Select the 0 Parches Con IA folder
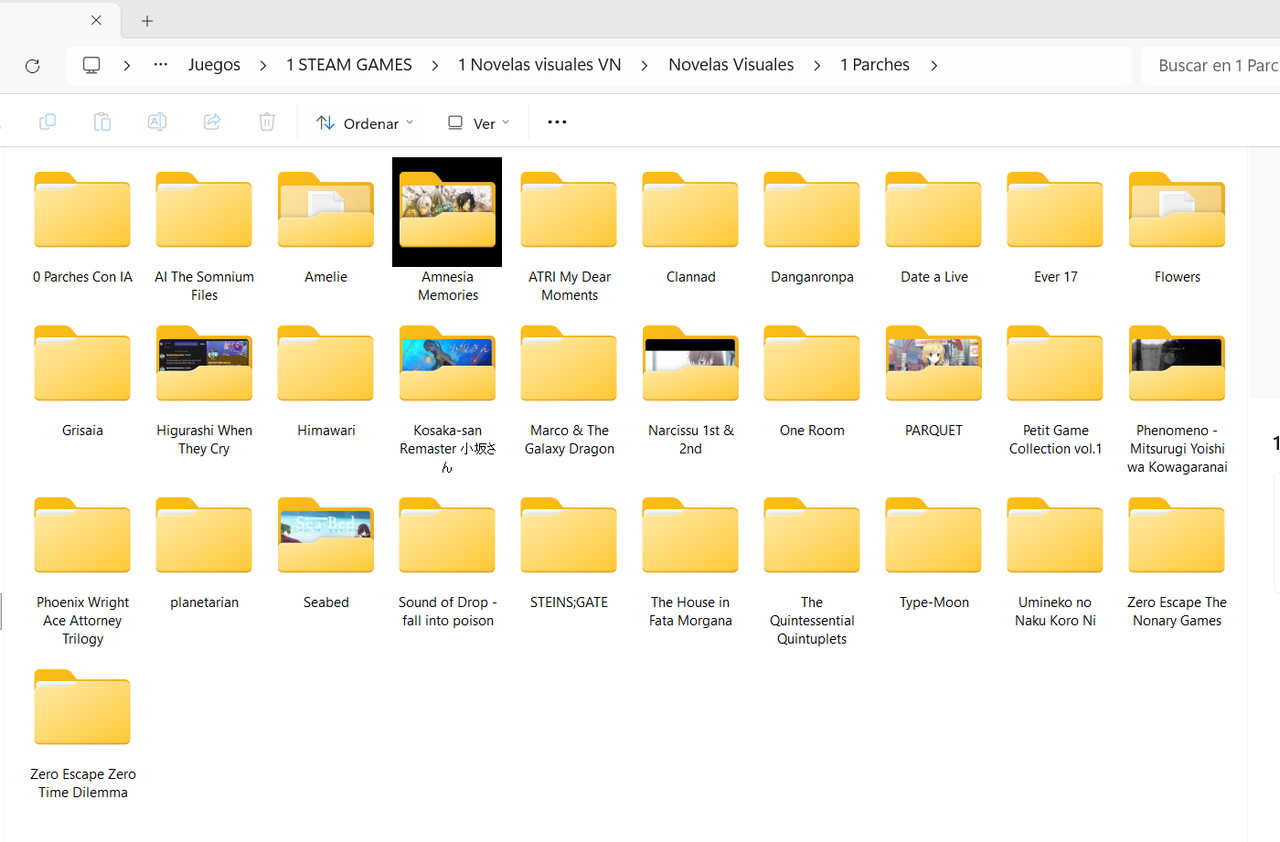Image resolution: width=1280 pixels, height=842 pixels. [82, 210]
